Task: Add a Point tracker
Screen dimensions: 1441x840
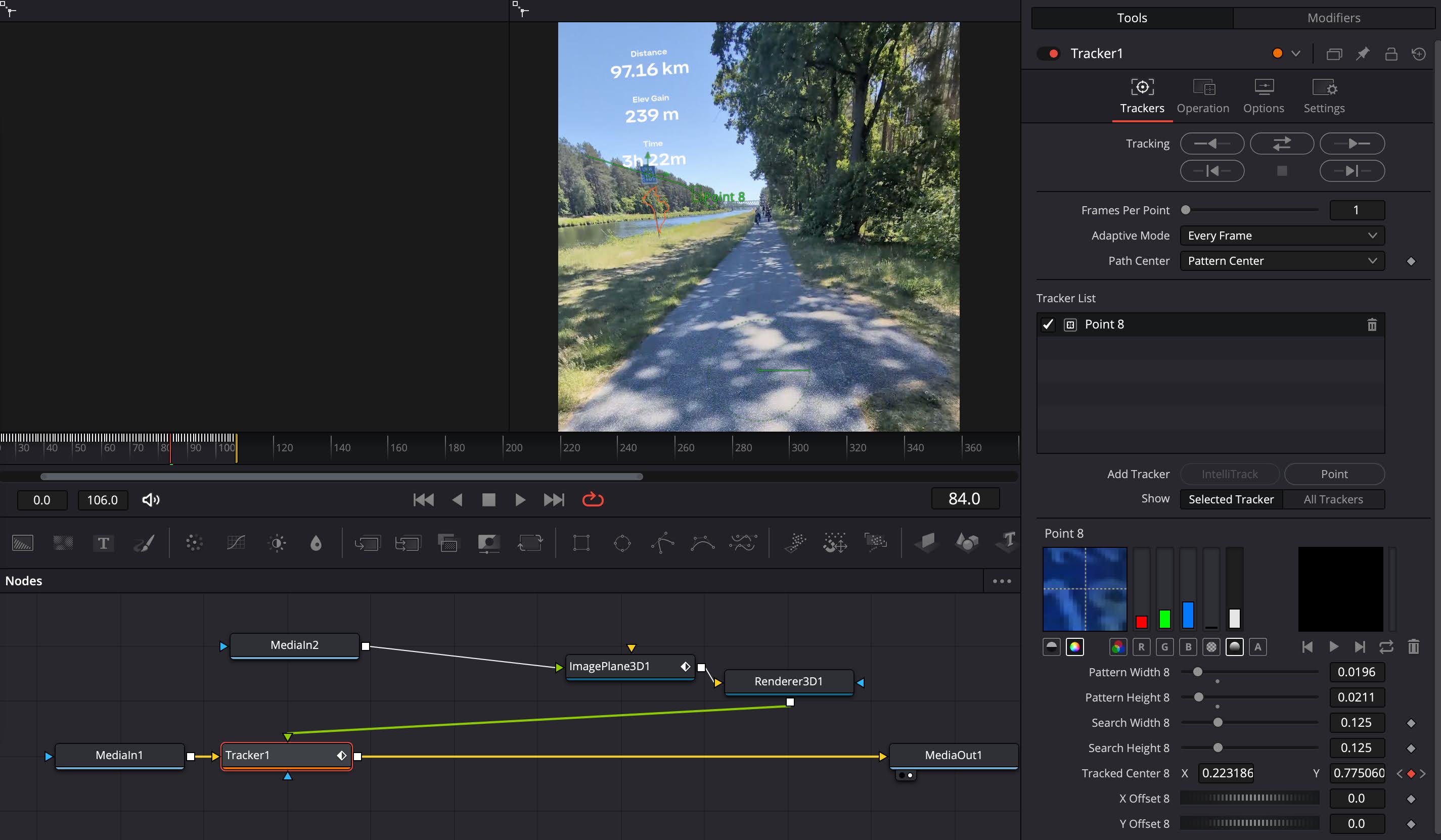Action: coord(1334,474)
